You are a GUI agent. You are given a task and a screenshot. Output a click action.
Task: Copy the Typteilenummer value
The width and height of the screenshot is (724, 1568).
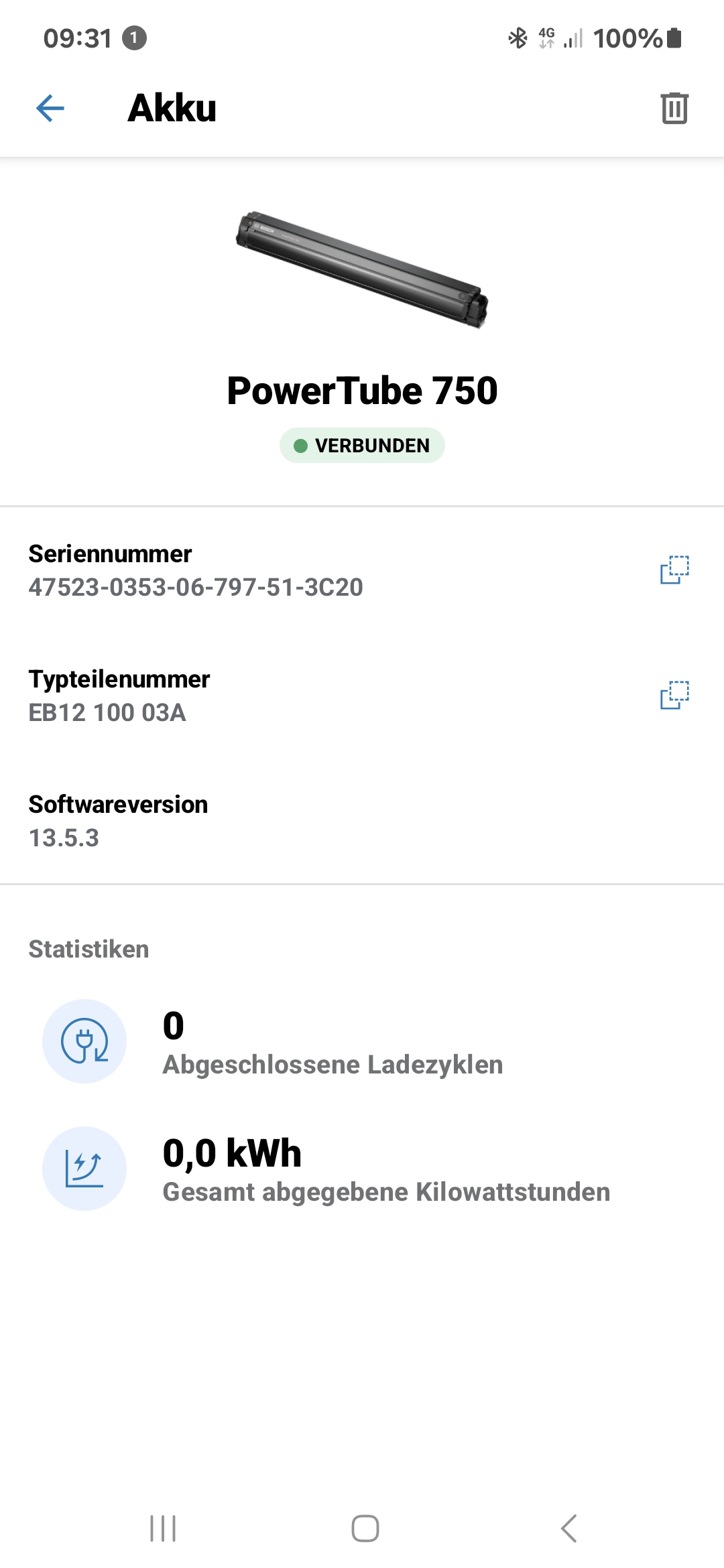pos(674,695)
